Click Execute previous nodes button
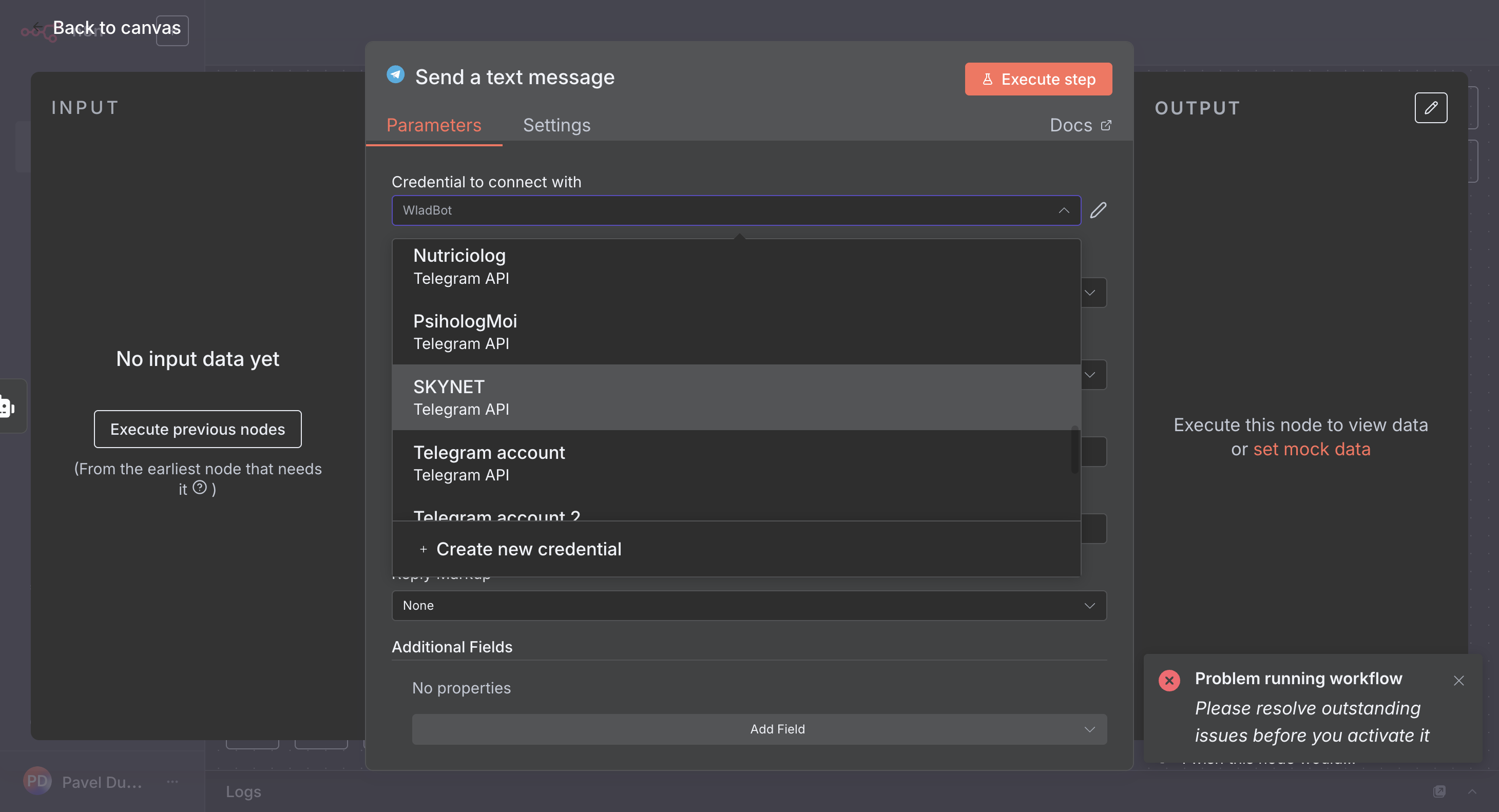 click(x=197, y=429)
